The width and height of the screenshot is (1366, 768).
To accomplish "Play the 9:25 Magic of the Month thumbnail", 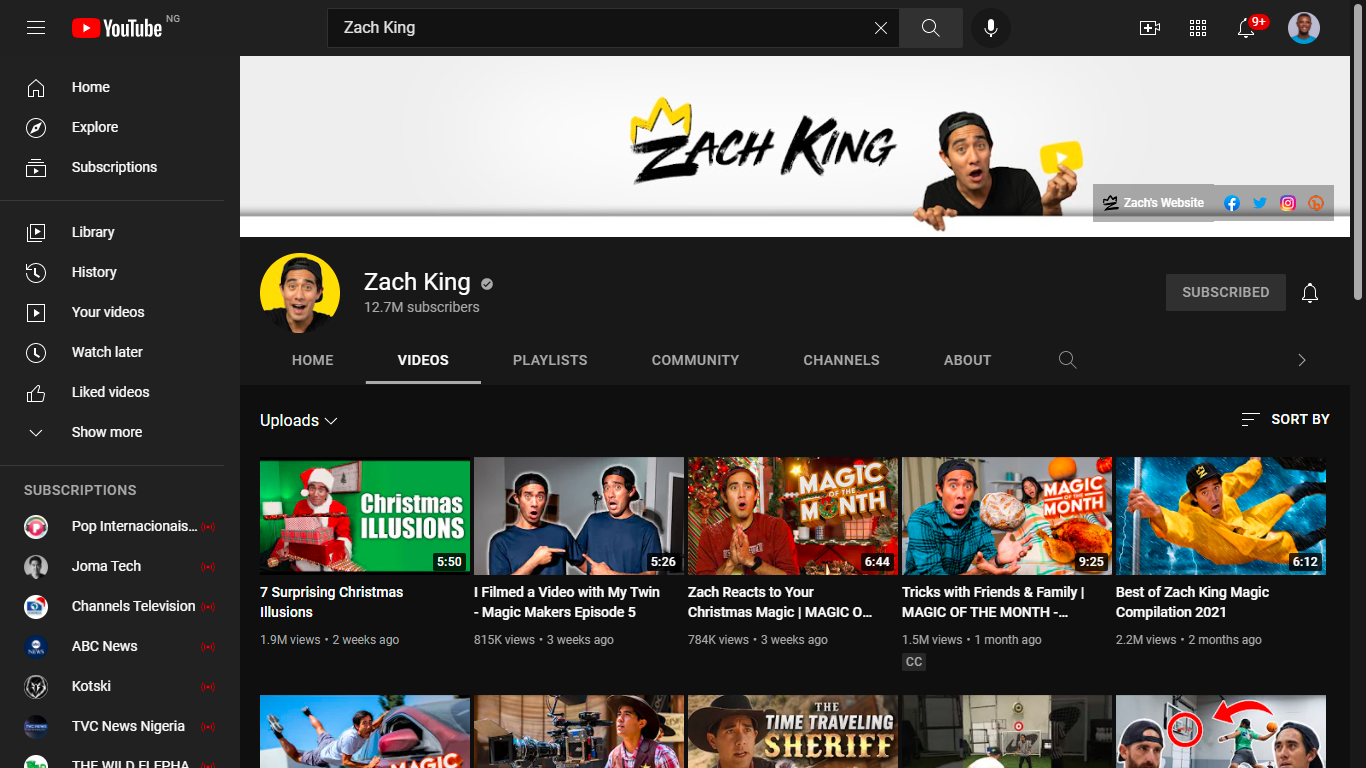I will [1007, 516].
